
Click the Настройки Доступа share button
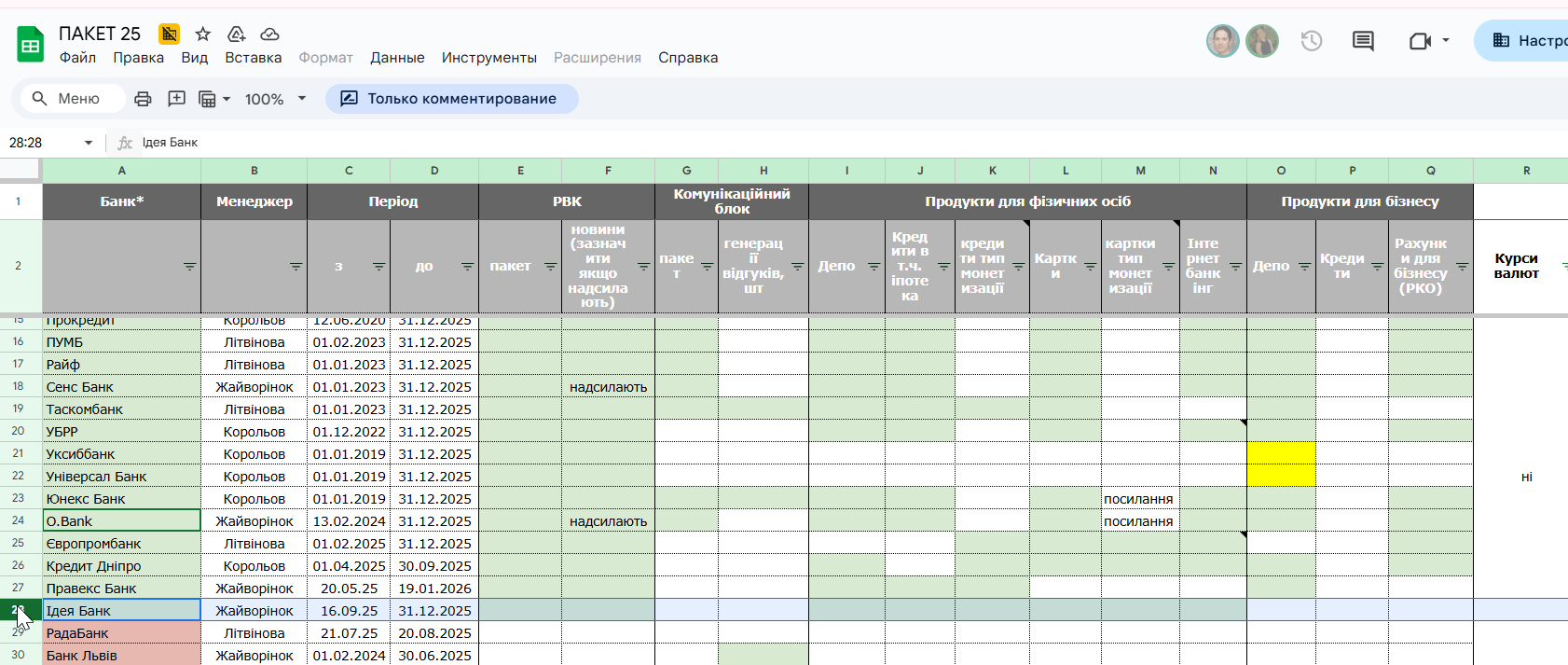[x=1521, y=41]
